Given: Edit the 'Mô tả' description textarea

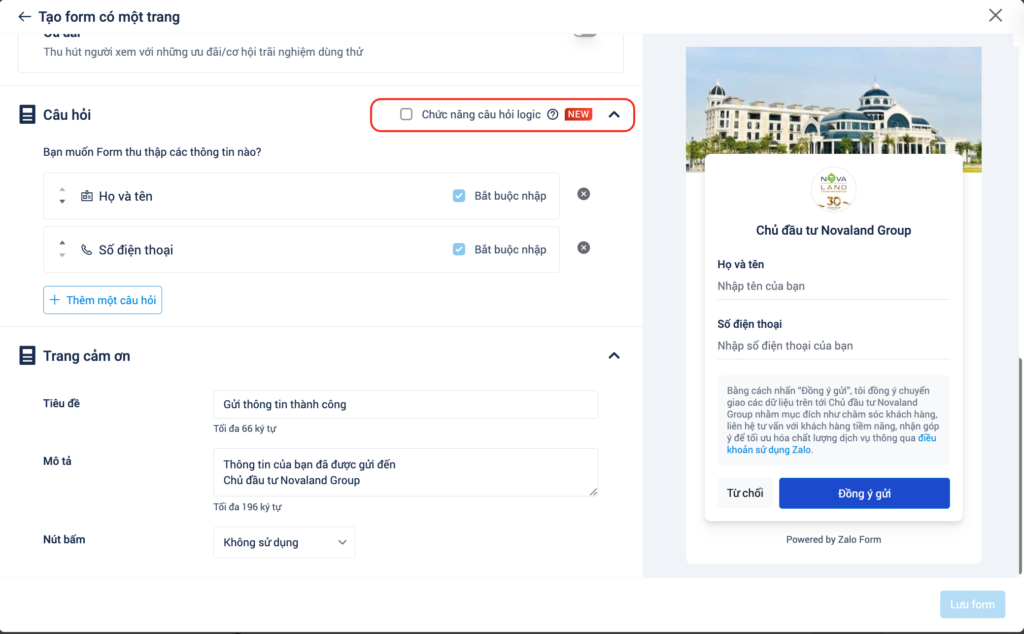Looking at the screenshot, I should 406,472.
